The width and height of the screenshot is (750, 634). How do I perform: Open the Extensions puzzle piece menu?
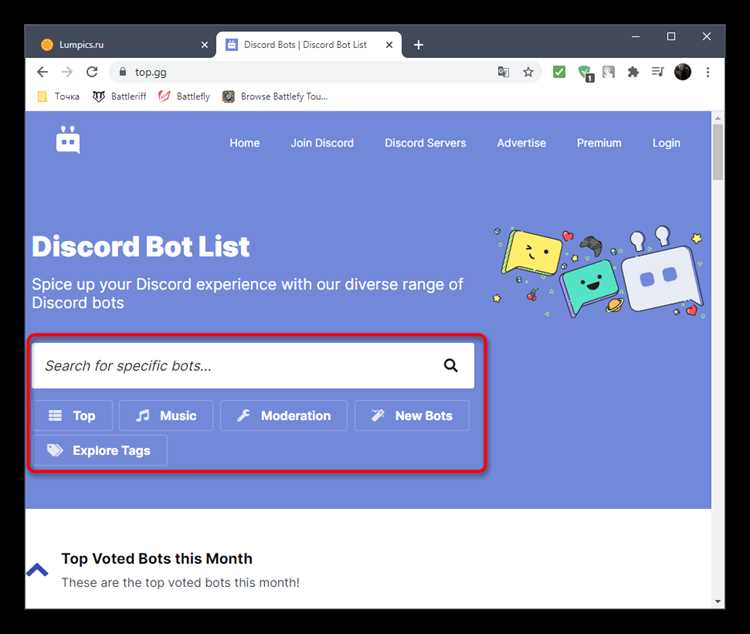633,72
